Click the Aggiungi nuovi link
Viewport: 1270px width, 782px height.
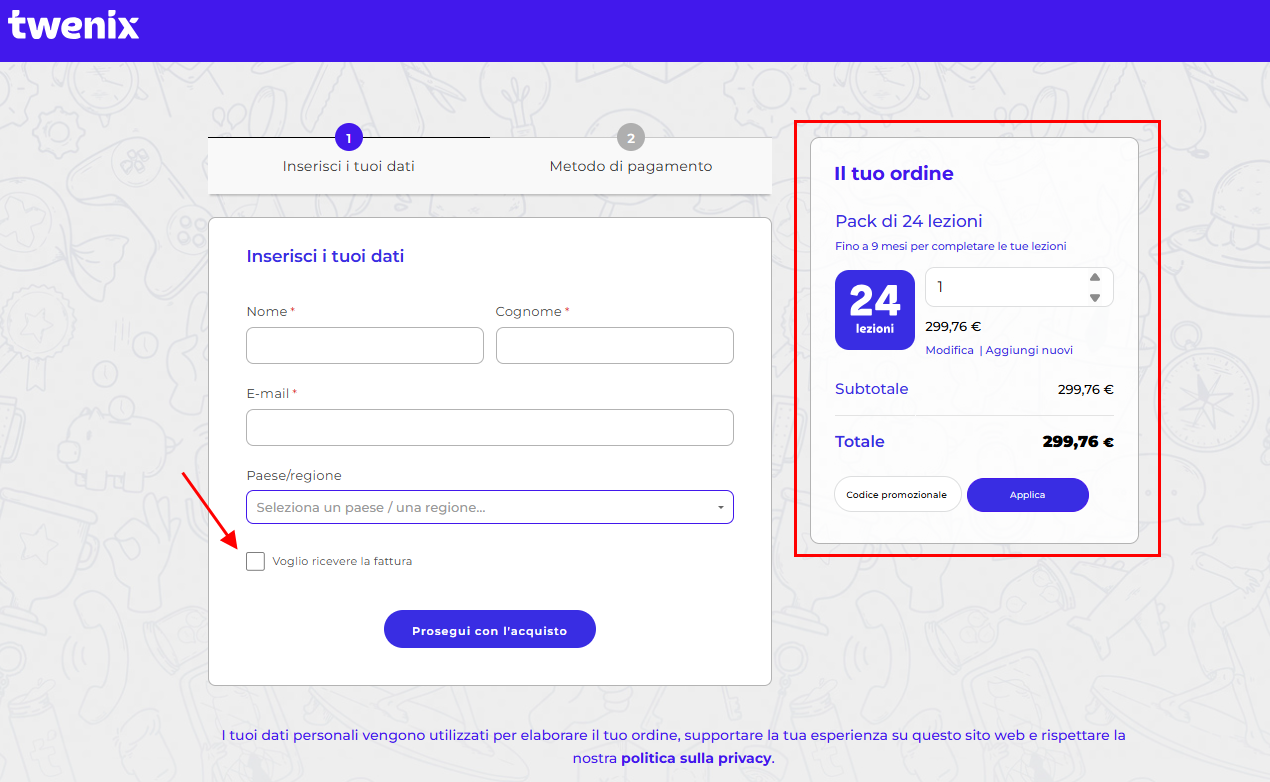point(1029,350)
